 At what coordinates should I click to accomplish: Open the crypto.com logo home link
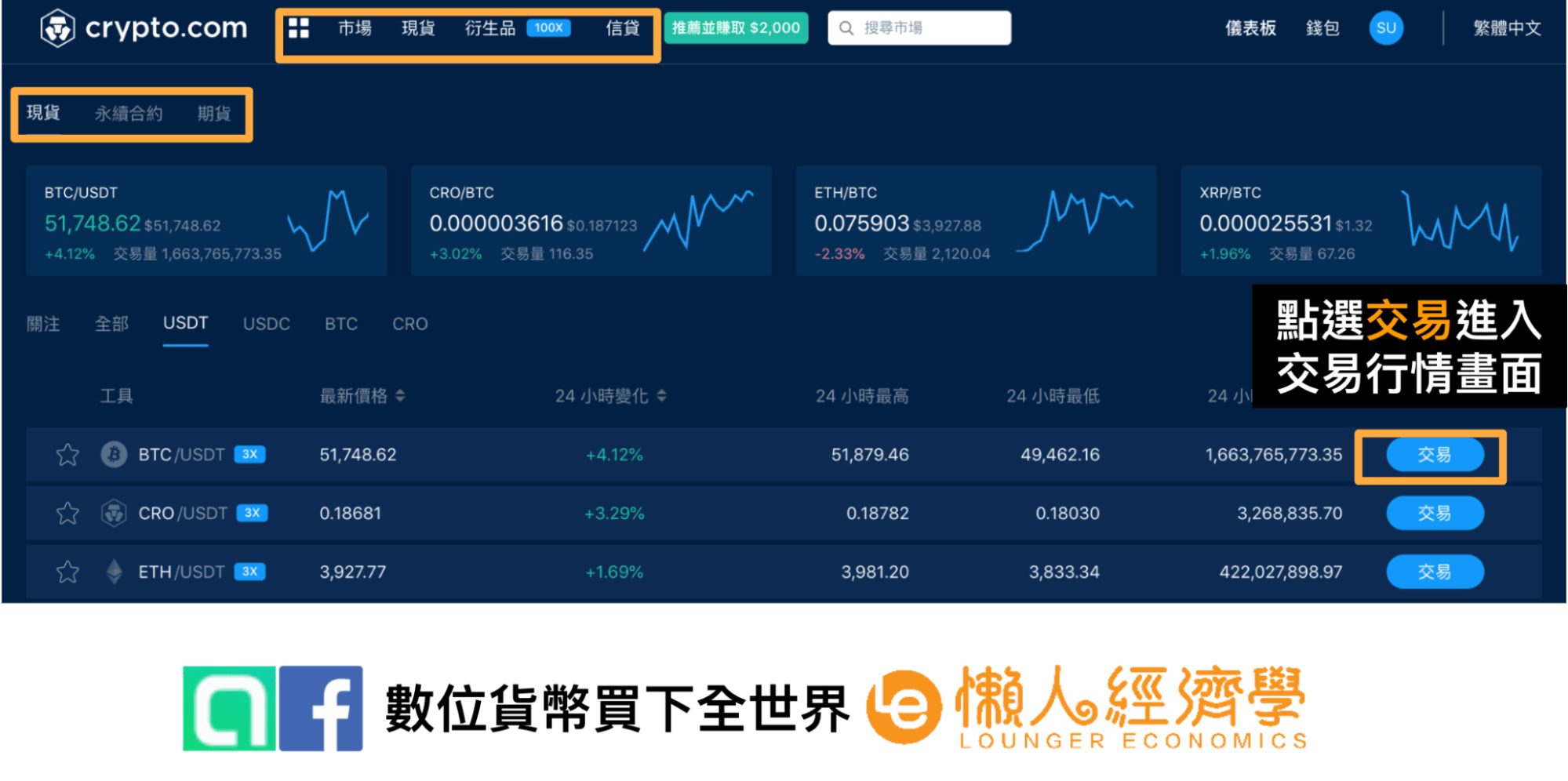pyautogui.click(x=144, y=28)
